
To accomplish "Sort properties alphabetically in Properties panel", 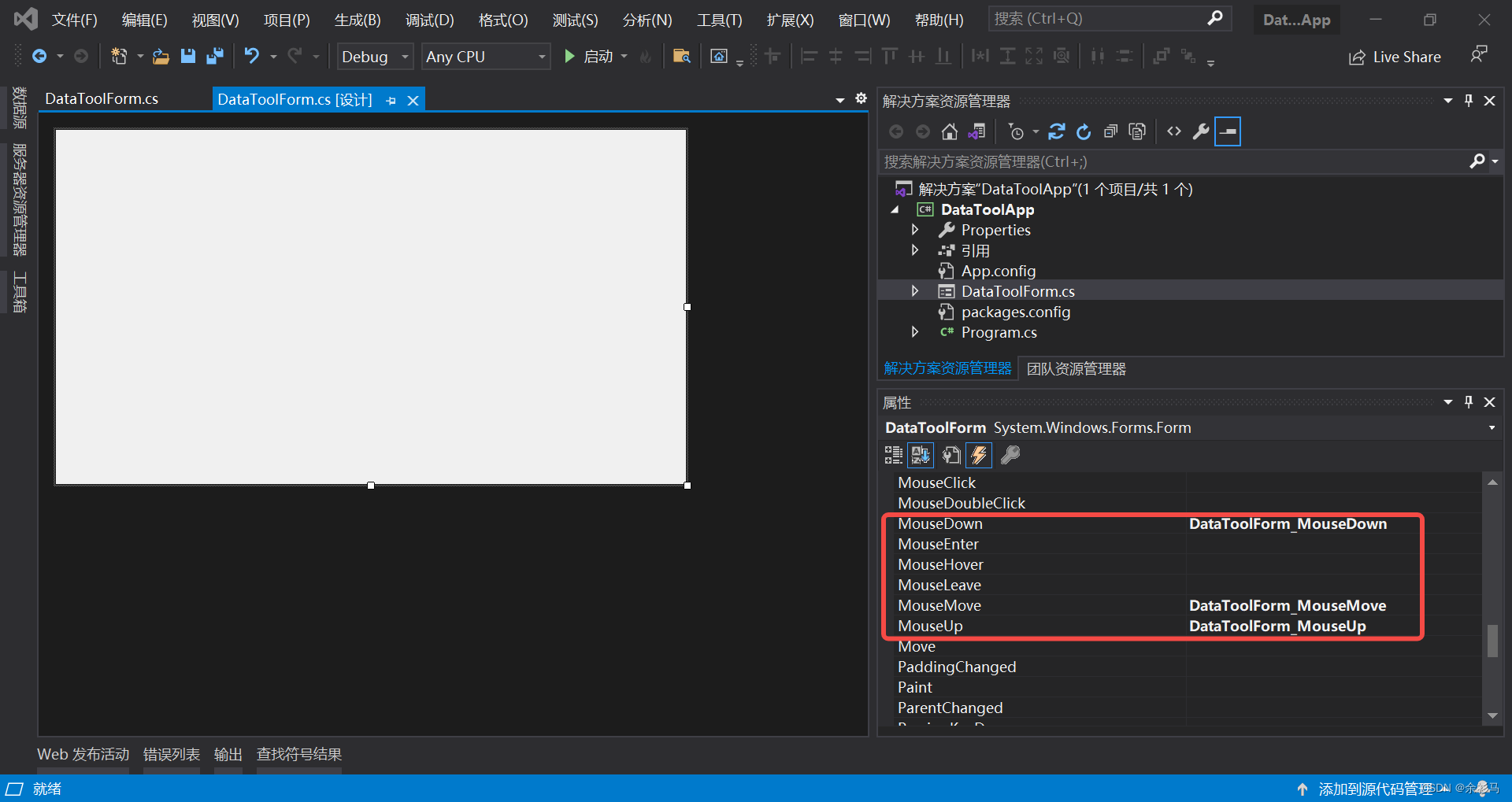I will pos(920,455).
